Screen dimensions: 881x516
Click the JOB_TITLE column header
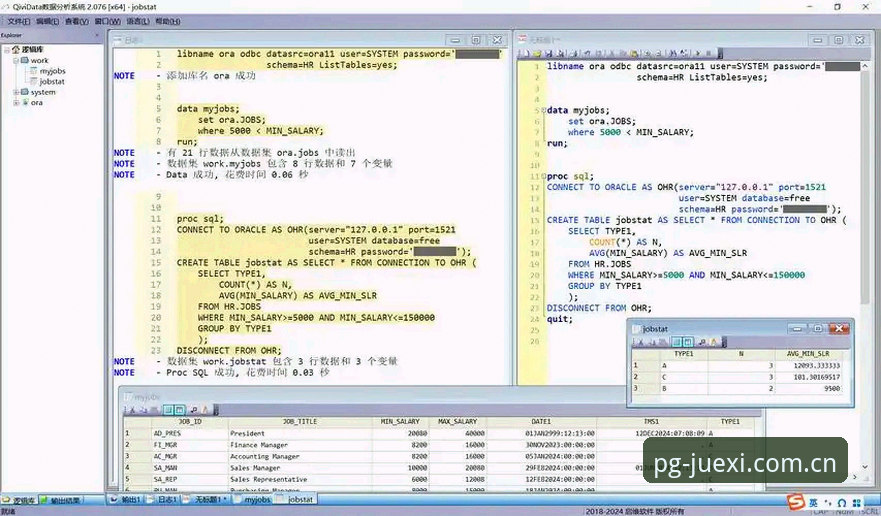click(x=299, y=422)
